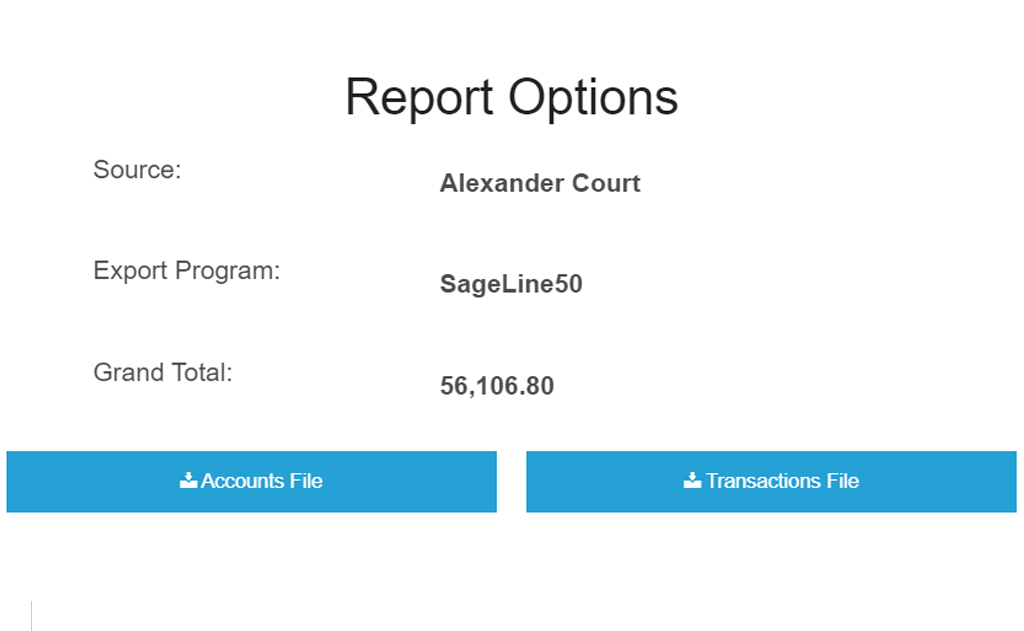Click the 'Export Program:' label
Viewport: 1024px width, 631px height.
pyautogui.click(x=186, y=270)
